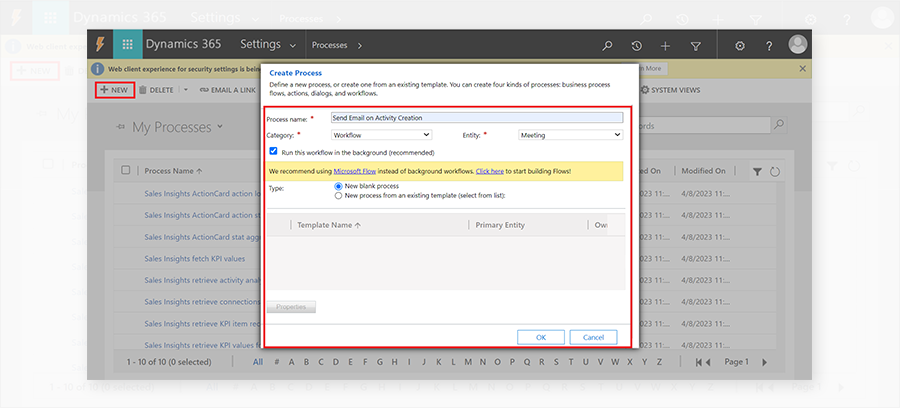Expand the DELETE split arrow

[x=185, y=90]
